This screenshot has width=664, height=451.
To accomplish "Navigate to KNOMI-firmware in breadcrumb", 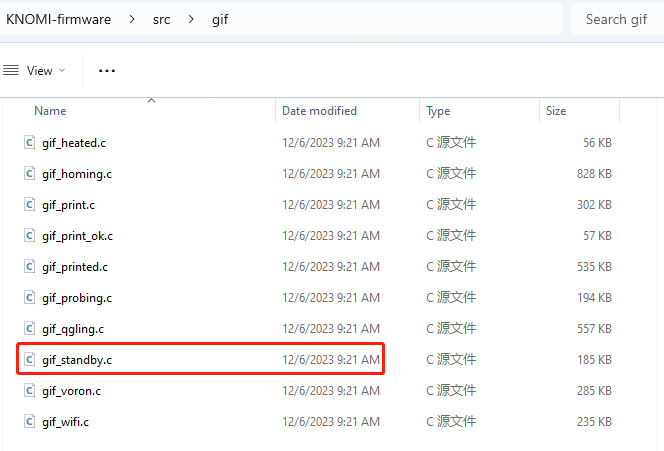I will 59,19.
